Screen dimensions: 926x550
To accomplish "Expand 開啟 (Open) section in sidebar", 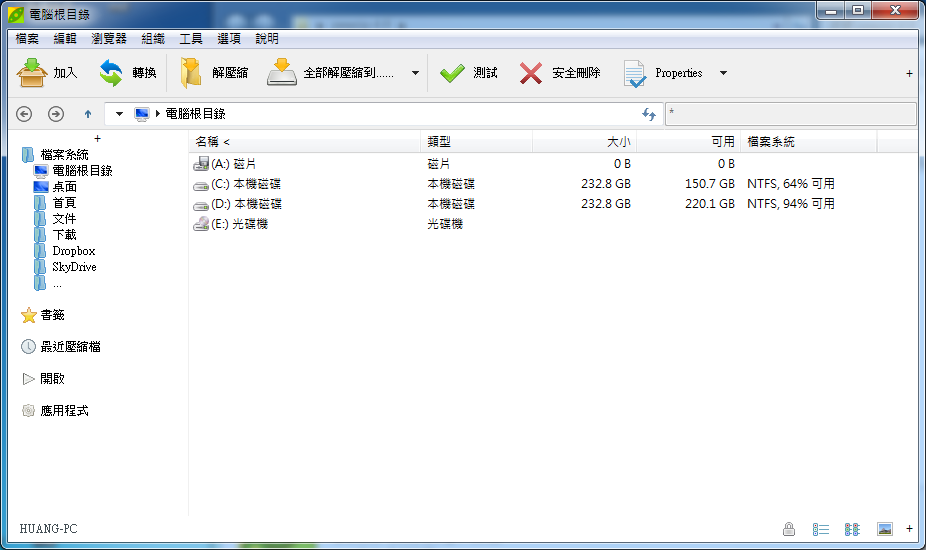I will 43,379.
